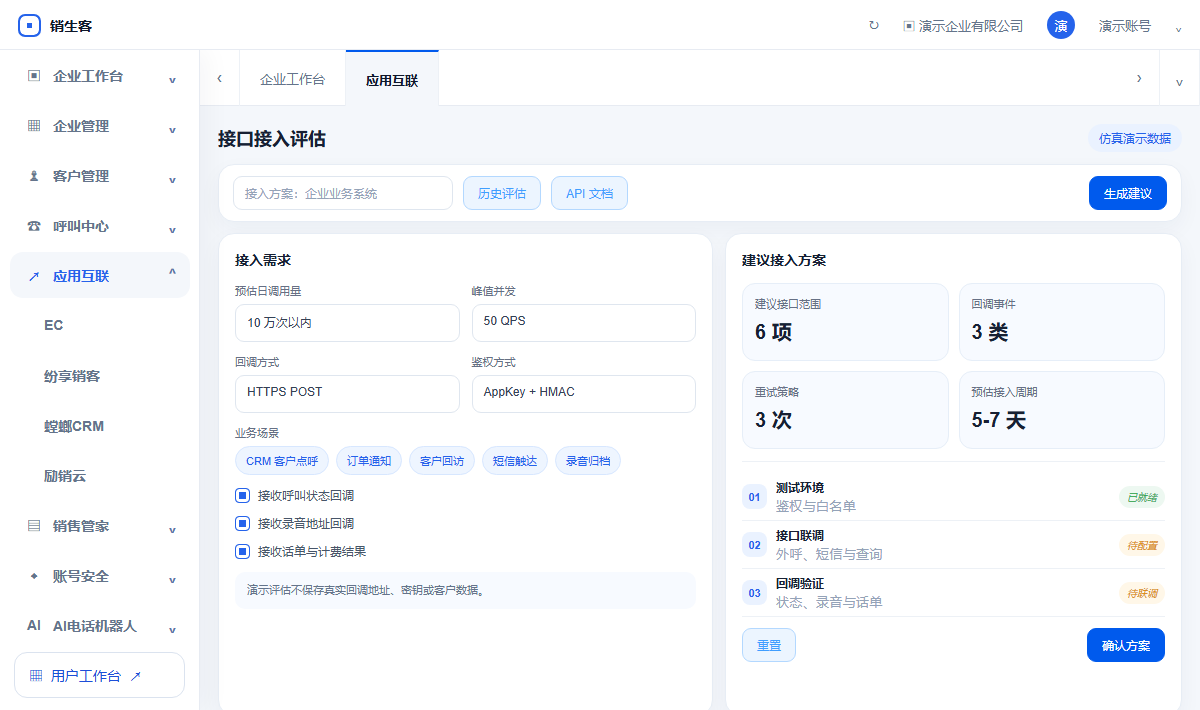Select the 订单通知 scenario chip
1200x710 pixels.
[369, 461]
